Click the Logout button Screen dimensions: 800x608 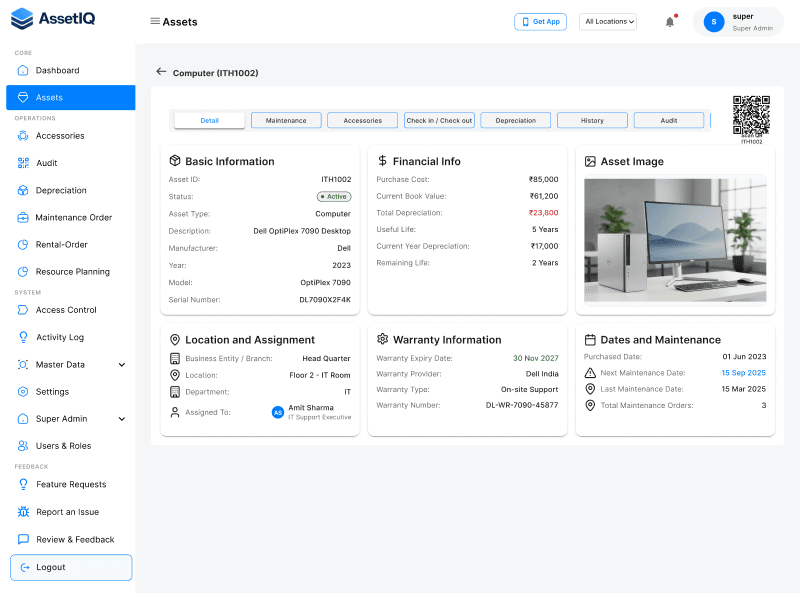[71, 567]
